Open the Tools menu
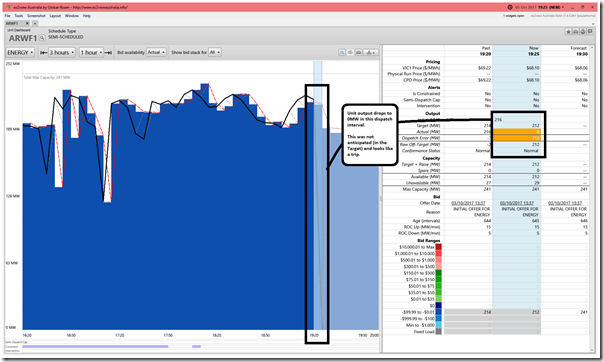 click(x=18, y=16)
